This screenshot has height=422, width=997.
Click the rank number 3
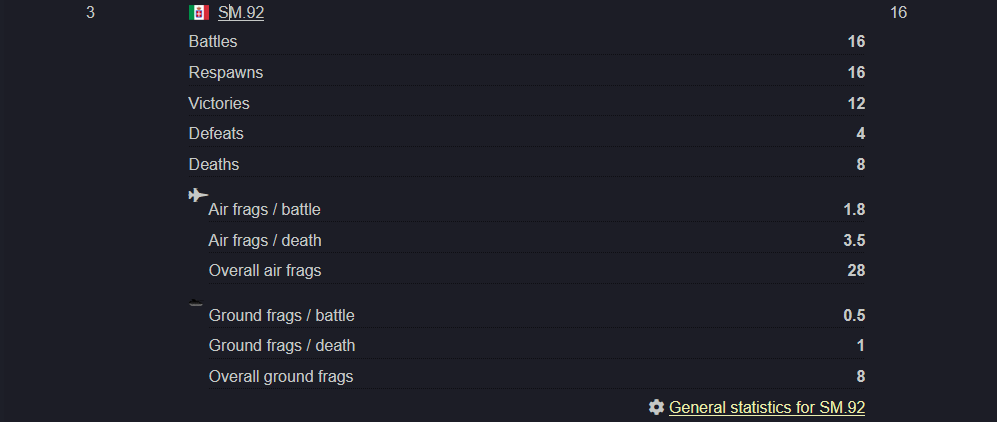coord(90,12)
